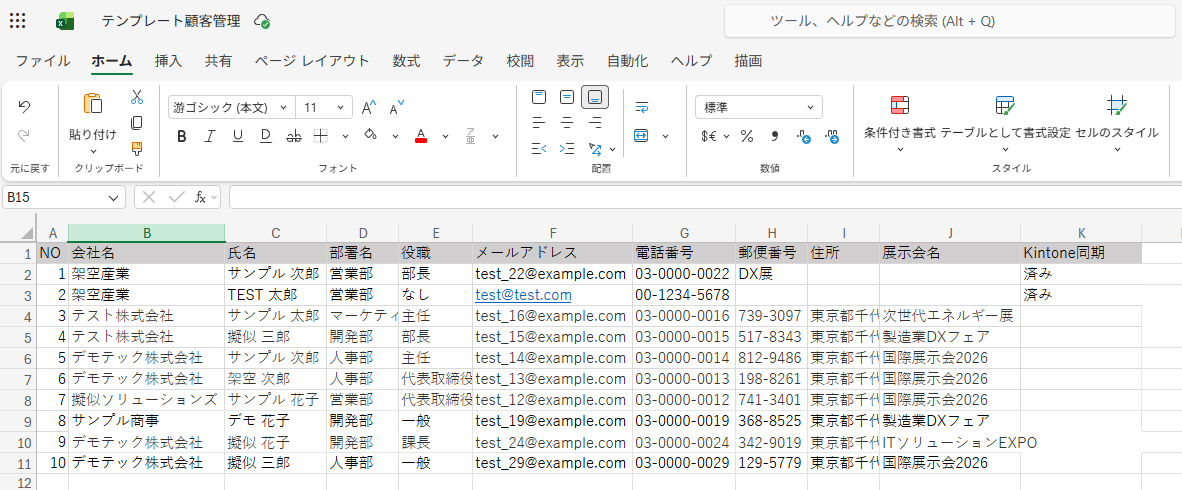Click the search box ツール、ヘルプなどの検索
The height and width of the screenshot is (490, 1182).
[x=950, y=21]
